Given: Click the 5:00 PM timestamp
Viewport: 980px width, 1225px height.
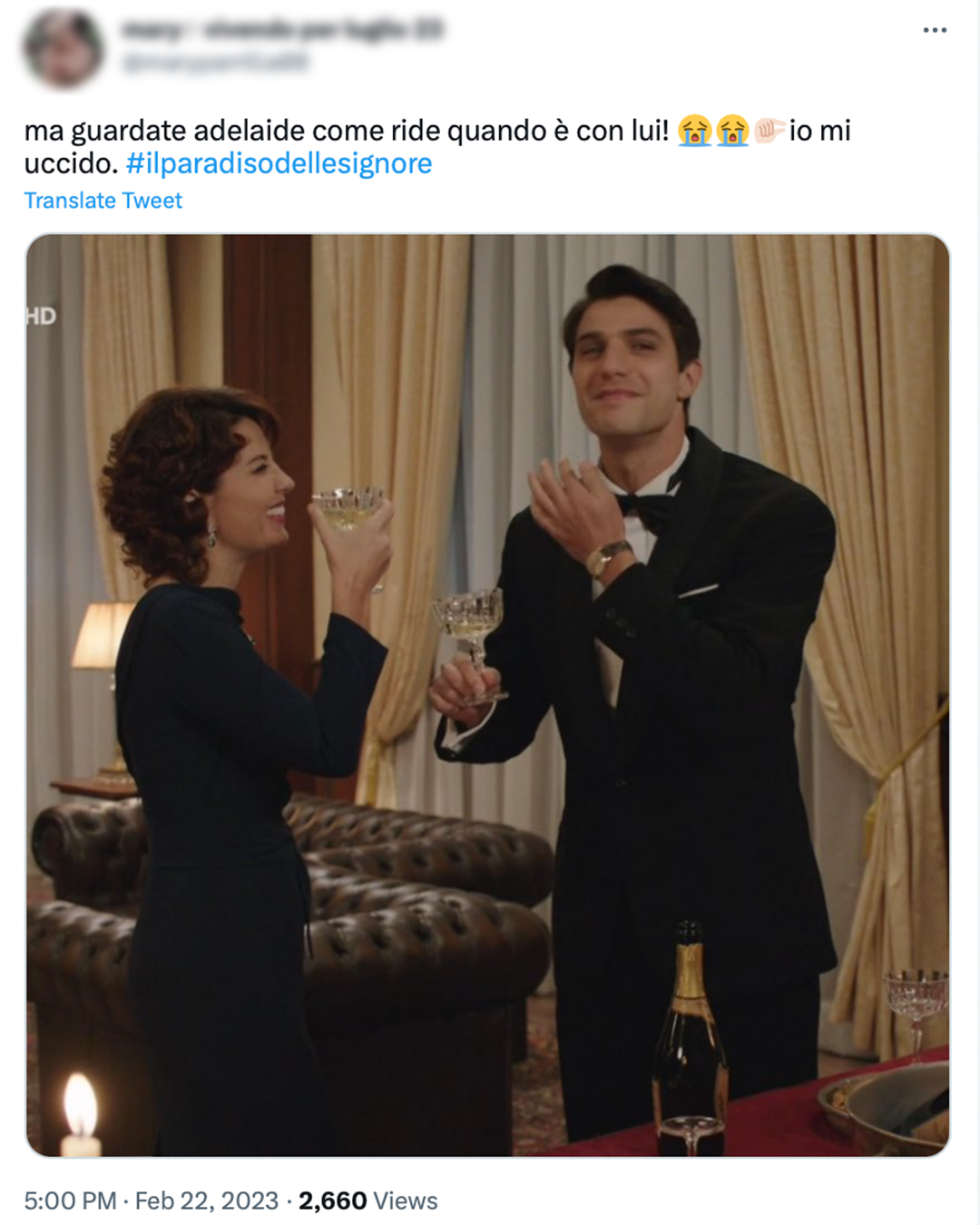Looking at the screenshot, I should coord(70,1200).
